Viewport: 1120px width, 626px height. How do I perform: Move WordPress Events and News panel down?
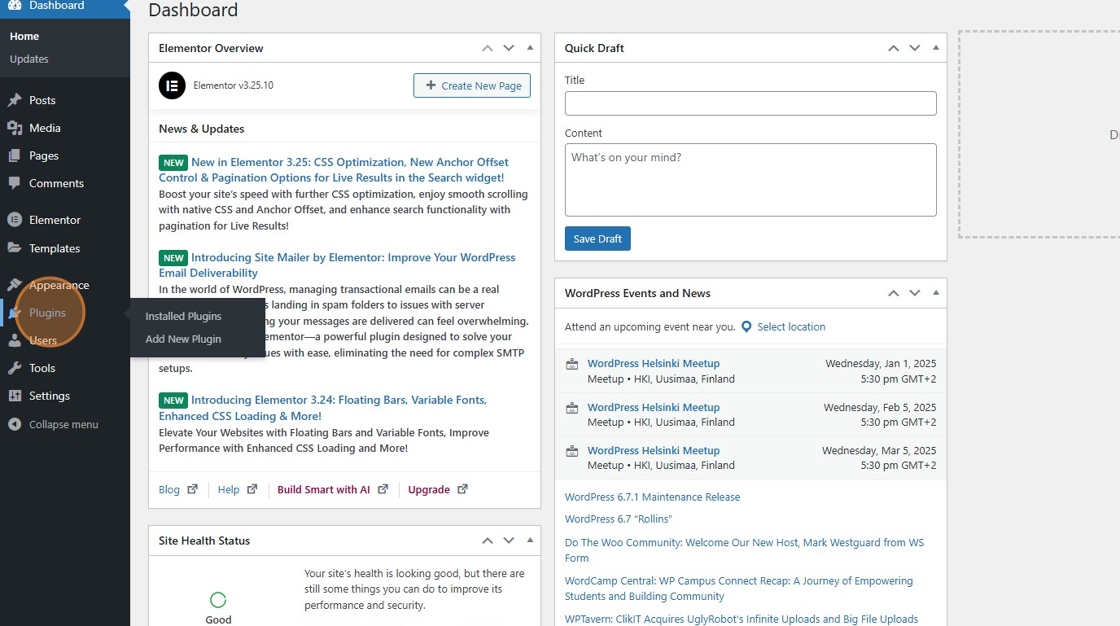click(x=914, y=293)
